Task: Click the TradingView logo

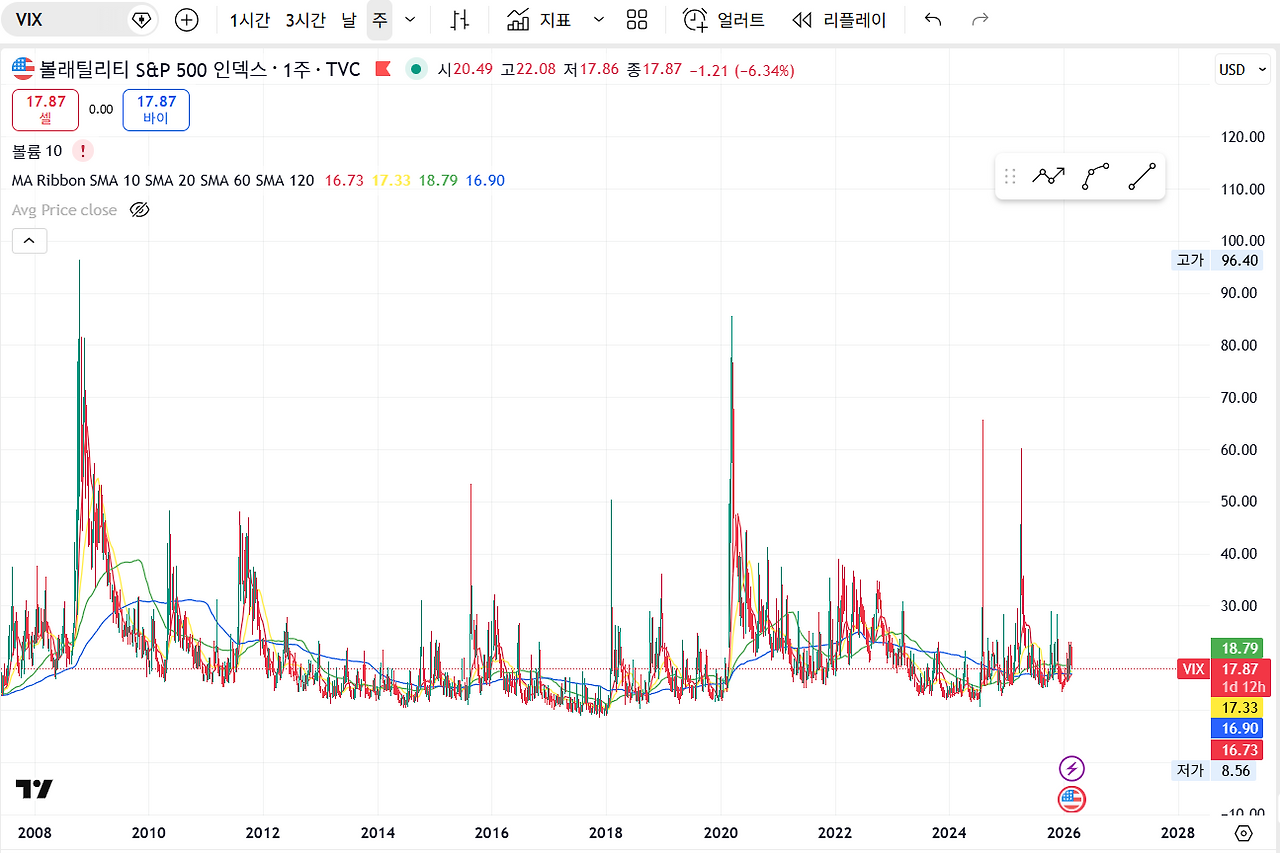Action: (x=34, y=789)
